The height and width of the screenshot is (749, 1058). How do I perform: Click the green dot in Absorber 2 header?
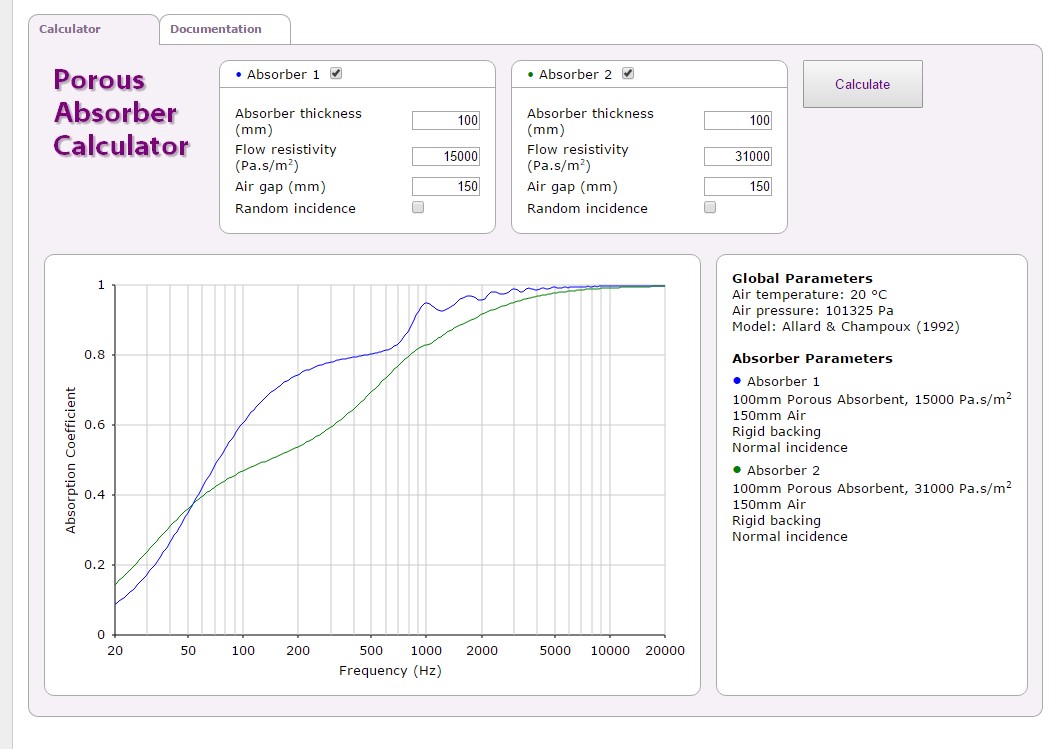click(530, 75)
